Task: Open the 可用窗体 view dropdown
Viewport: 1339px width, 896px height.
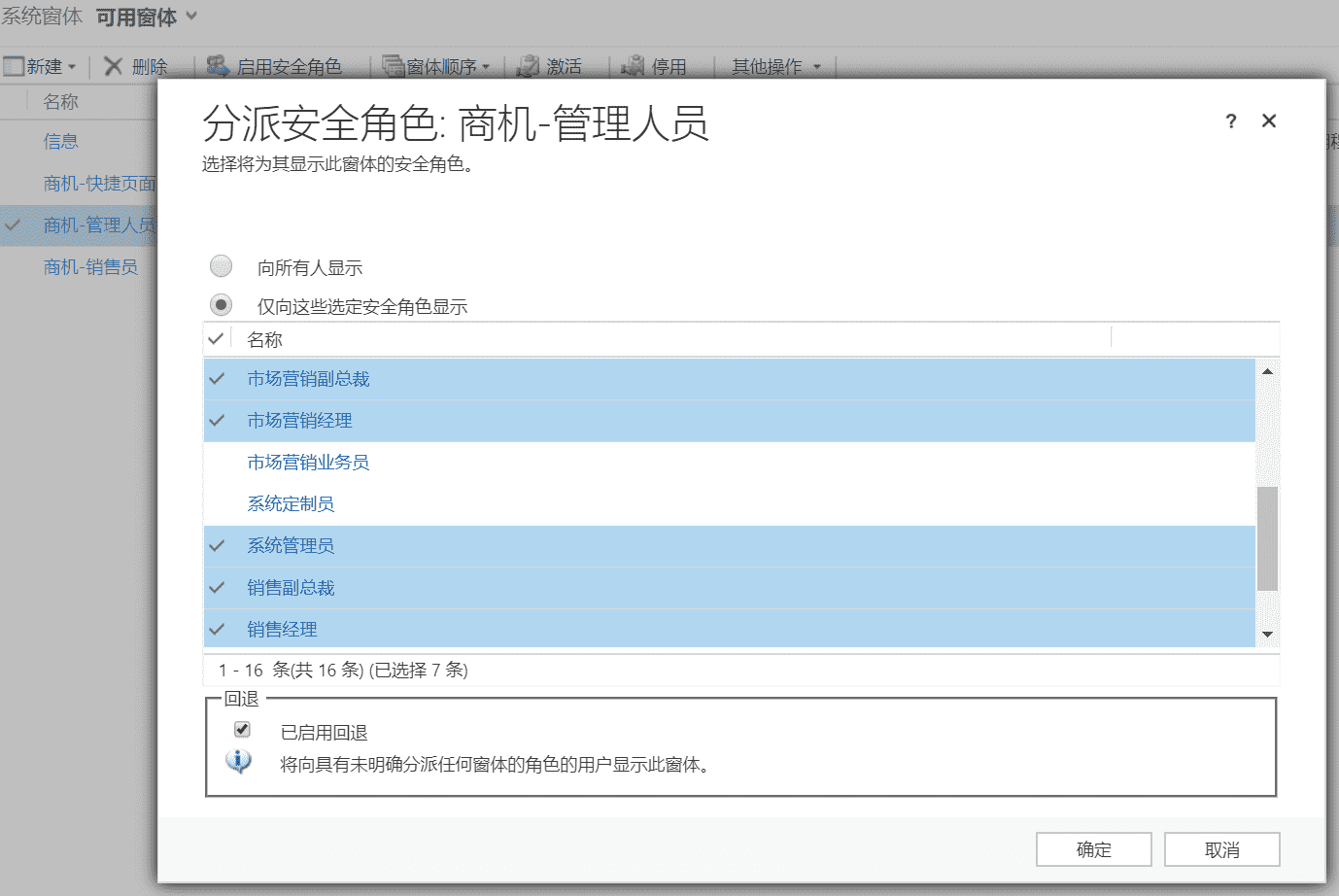Action: pyautogui.click(x=191, y=16)
